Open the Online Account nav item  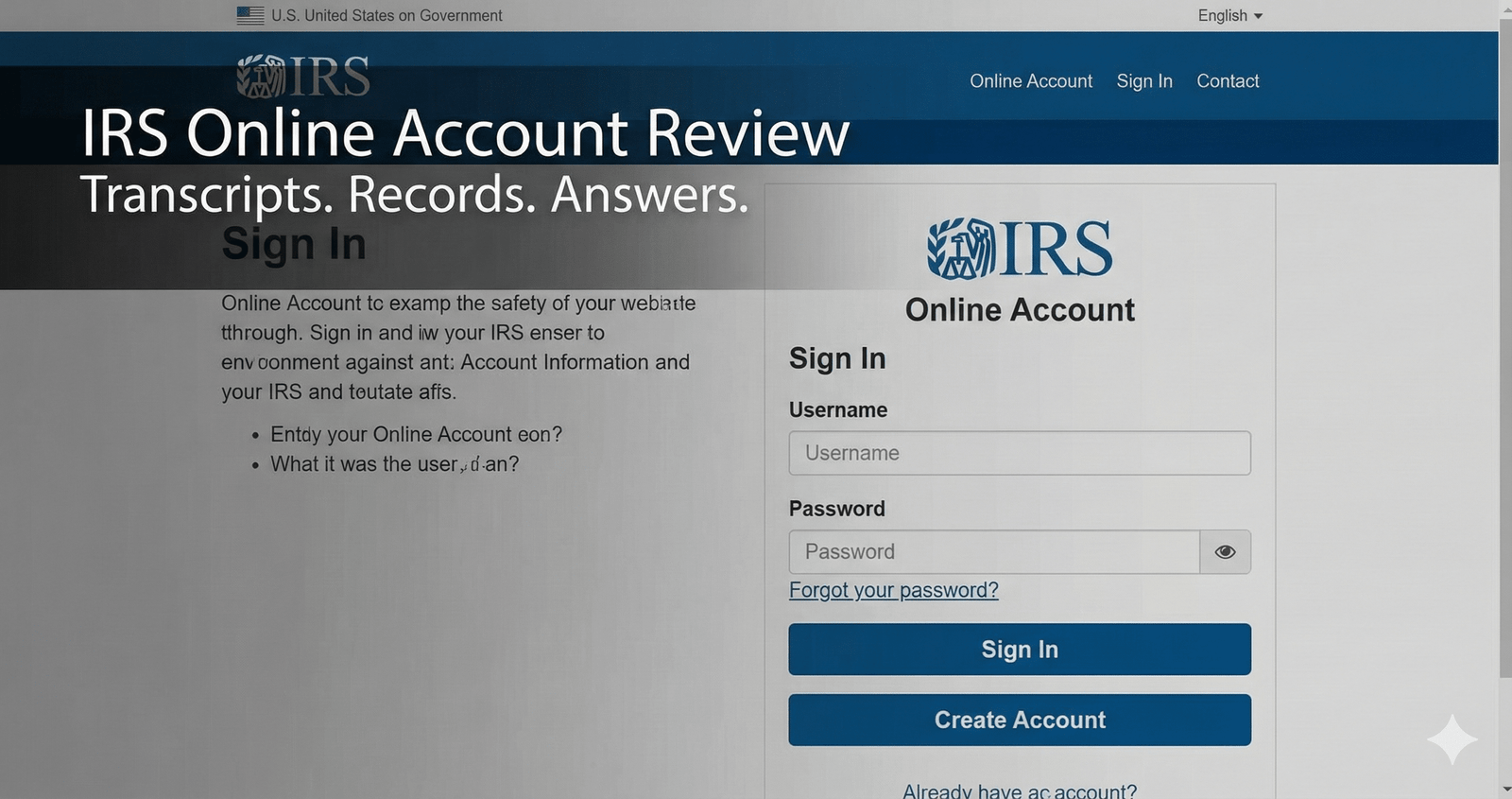pos(1031,81)
